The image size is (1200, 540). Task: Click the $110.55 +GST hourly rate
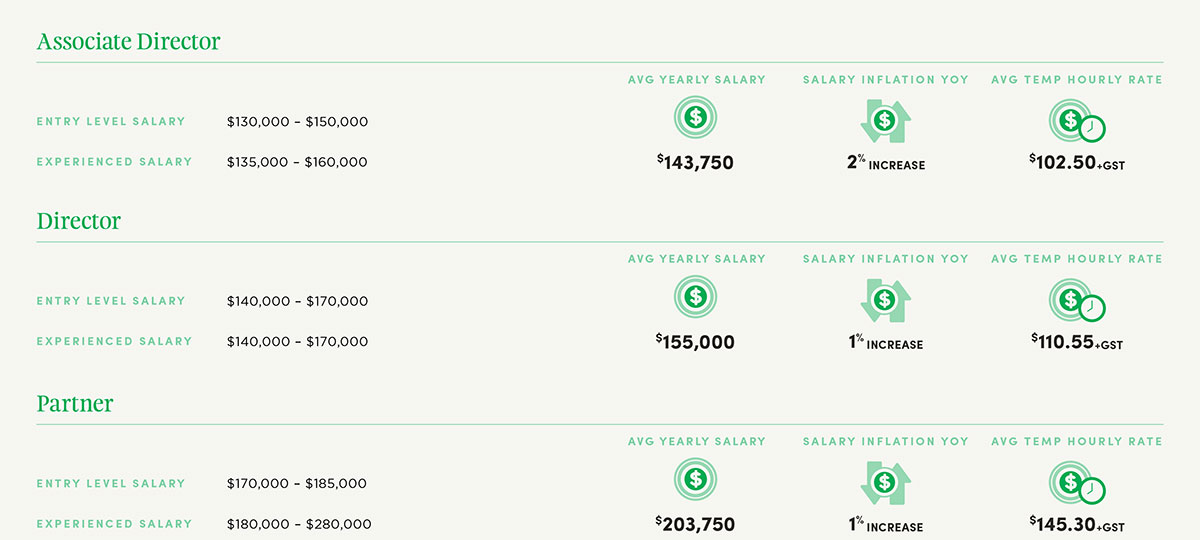(x=1077, y=341)
